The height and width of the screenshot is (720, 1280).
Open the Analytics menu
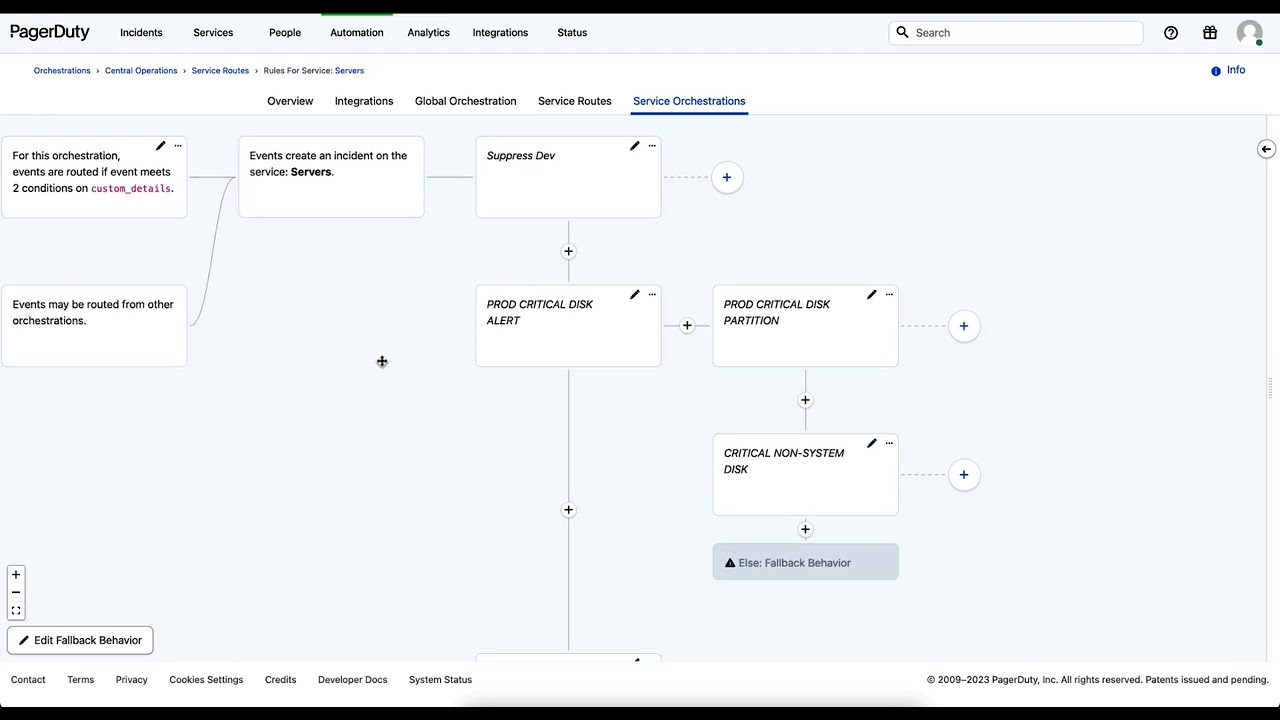(x=428, y=33)
